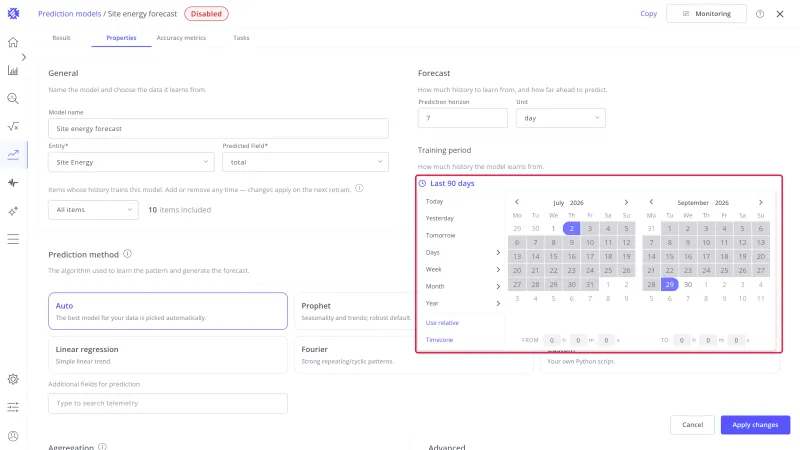Open the user account sidebar icon
This screenshot has height=450, width=800.
click(13, 436)
